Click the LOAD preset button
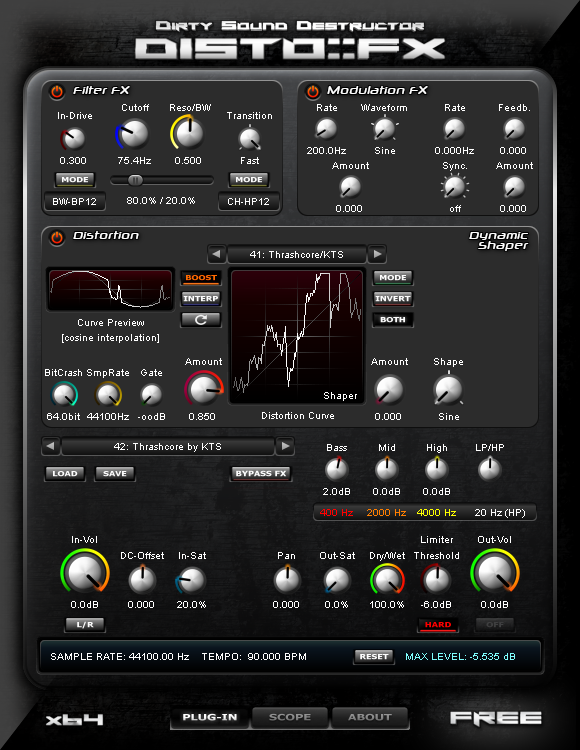The width and height of the screenshot is (580, 750). pos(65,474)
